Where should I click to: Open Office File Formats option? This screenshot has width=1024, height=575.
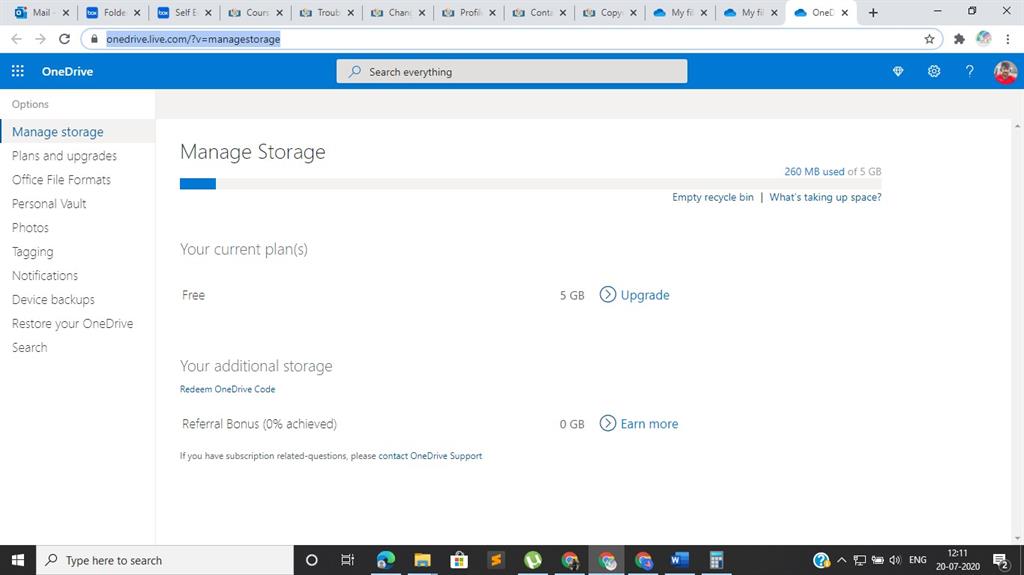coord(61,180)
